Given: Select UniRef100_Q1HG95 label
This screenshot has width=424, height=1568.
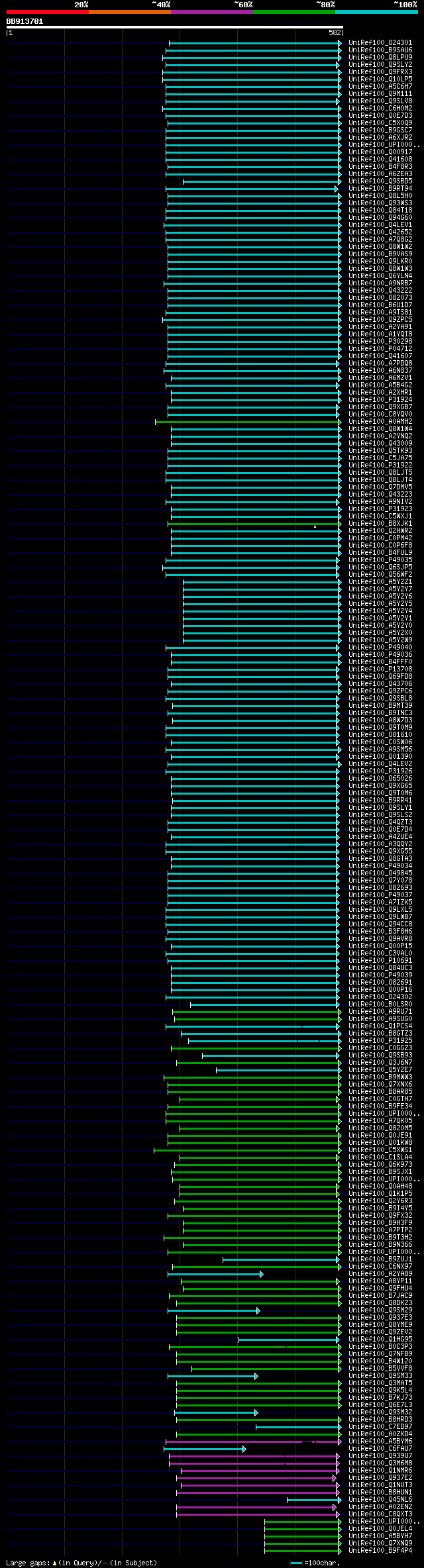Looking at the screenshot, I should [x=380, y=1340].
